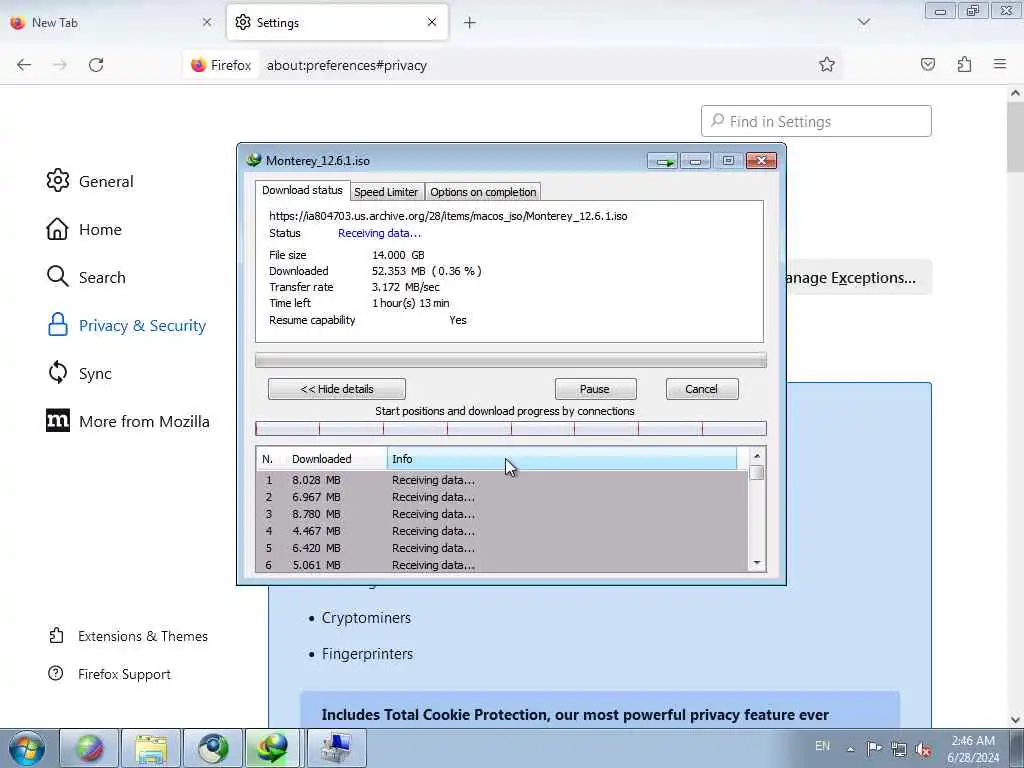Show hidden tray icons arrow

tap(850, 749)
